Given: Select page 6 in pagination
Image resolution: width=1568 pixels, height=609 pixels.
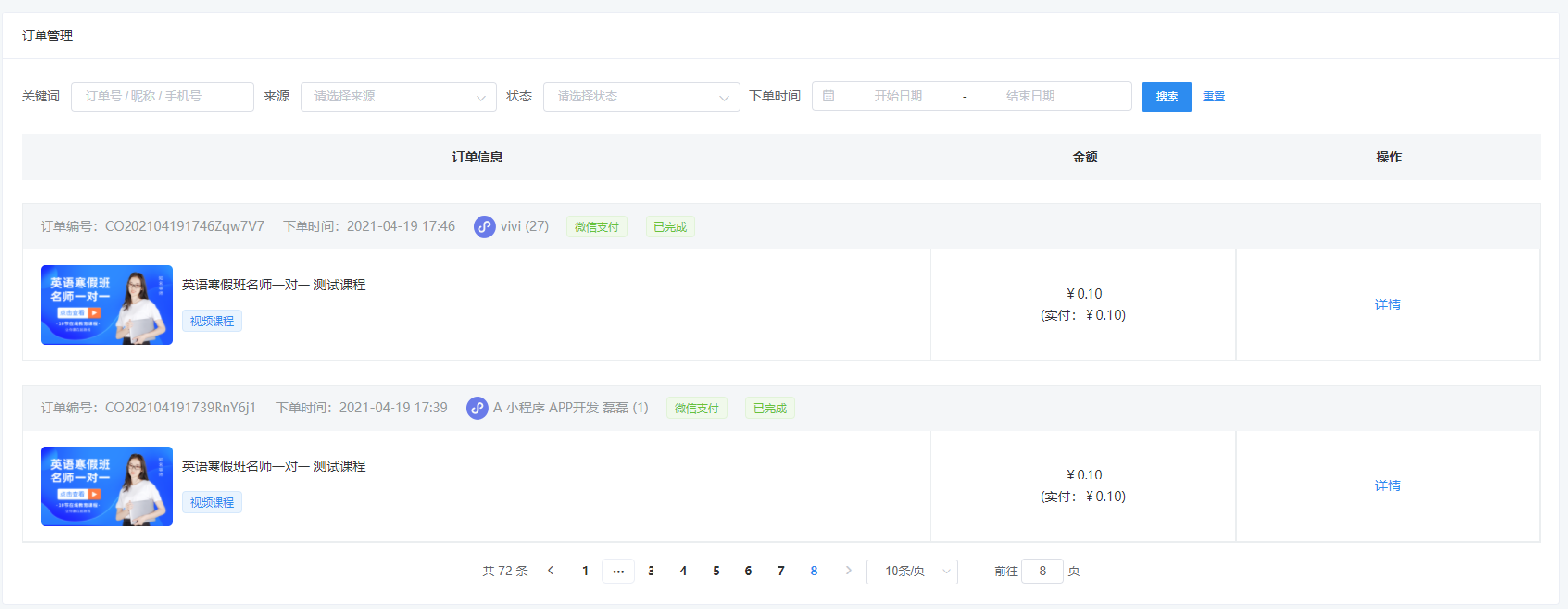Looking at the screenshot, I should coord(748,571).
